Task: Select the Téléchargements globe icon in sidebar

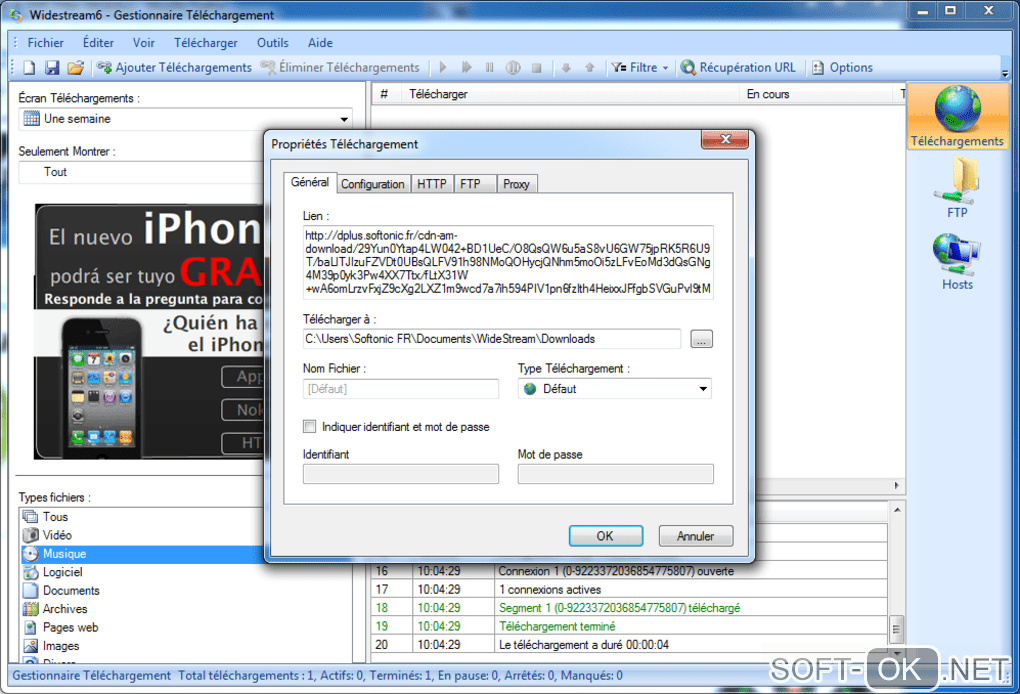Action: [x=957, y=116]
